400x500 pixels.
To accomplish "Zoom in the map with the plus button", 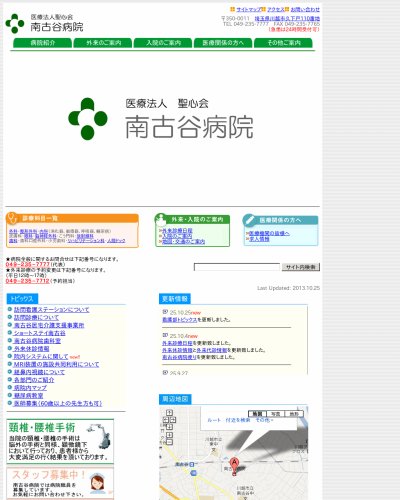I will pos(169,435).
